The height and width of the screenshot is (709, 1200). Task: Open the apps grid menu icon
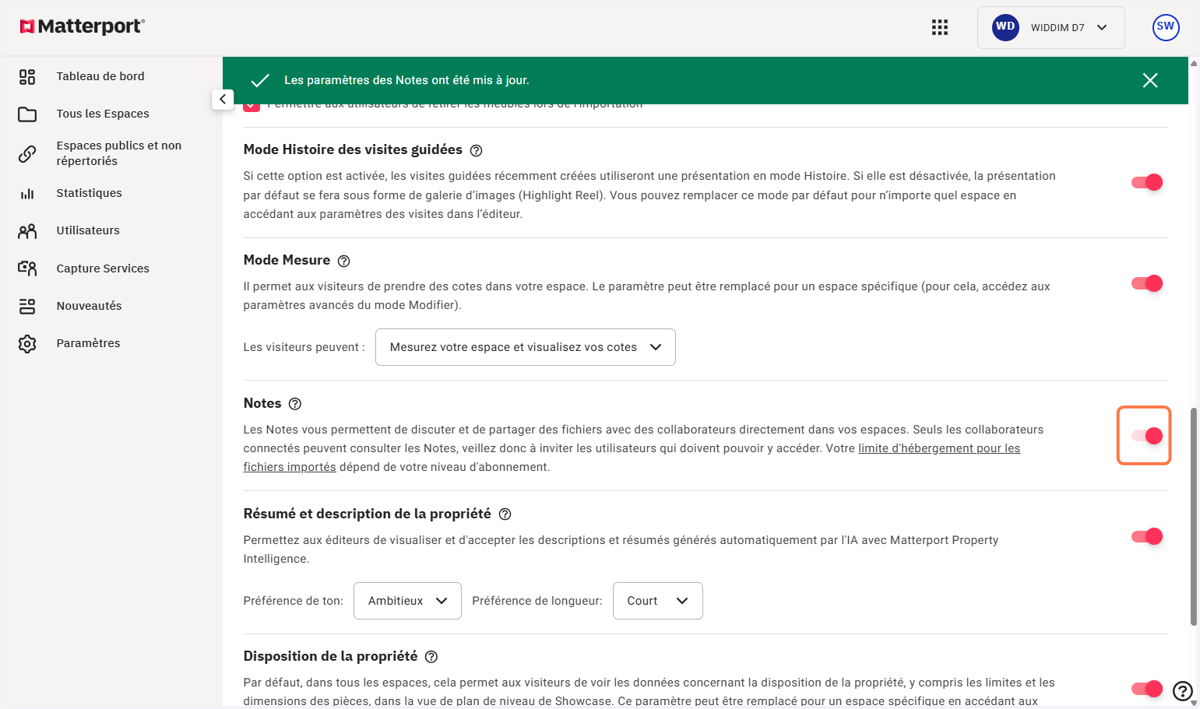coord(940,28)
